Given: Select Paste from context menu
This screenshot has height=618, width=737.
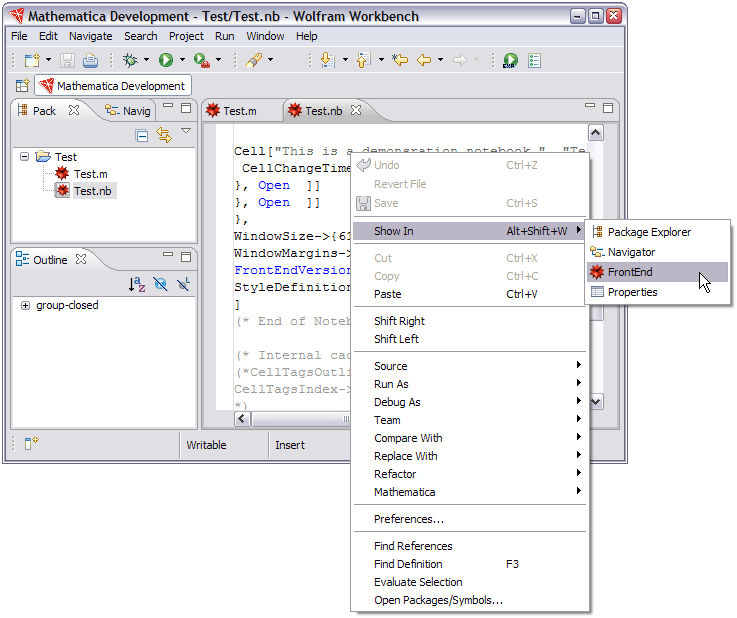Looking at the screenshot, I should pos(470,294).
